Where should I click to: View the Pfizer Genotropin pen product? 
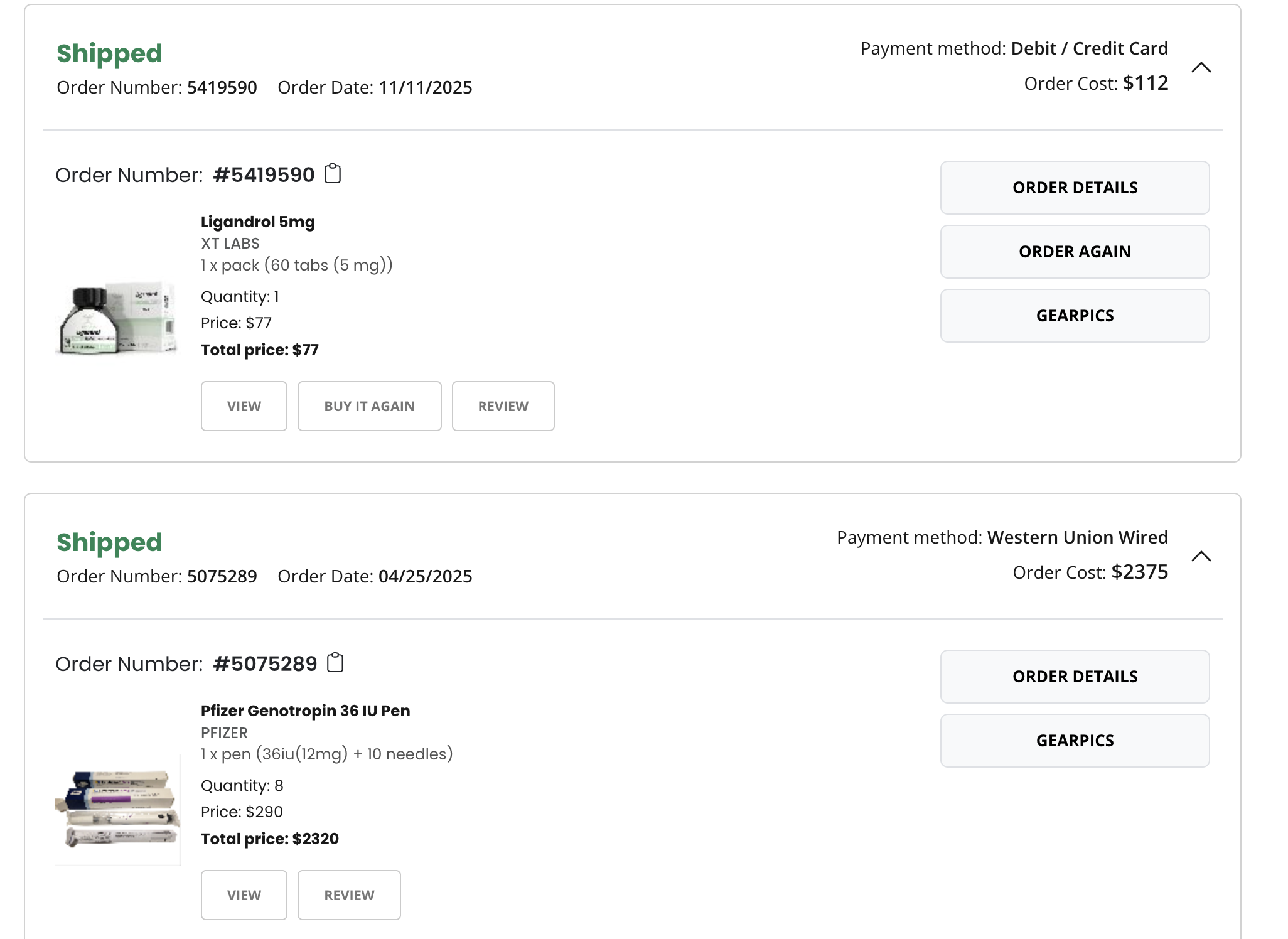[244, 895]
